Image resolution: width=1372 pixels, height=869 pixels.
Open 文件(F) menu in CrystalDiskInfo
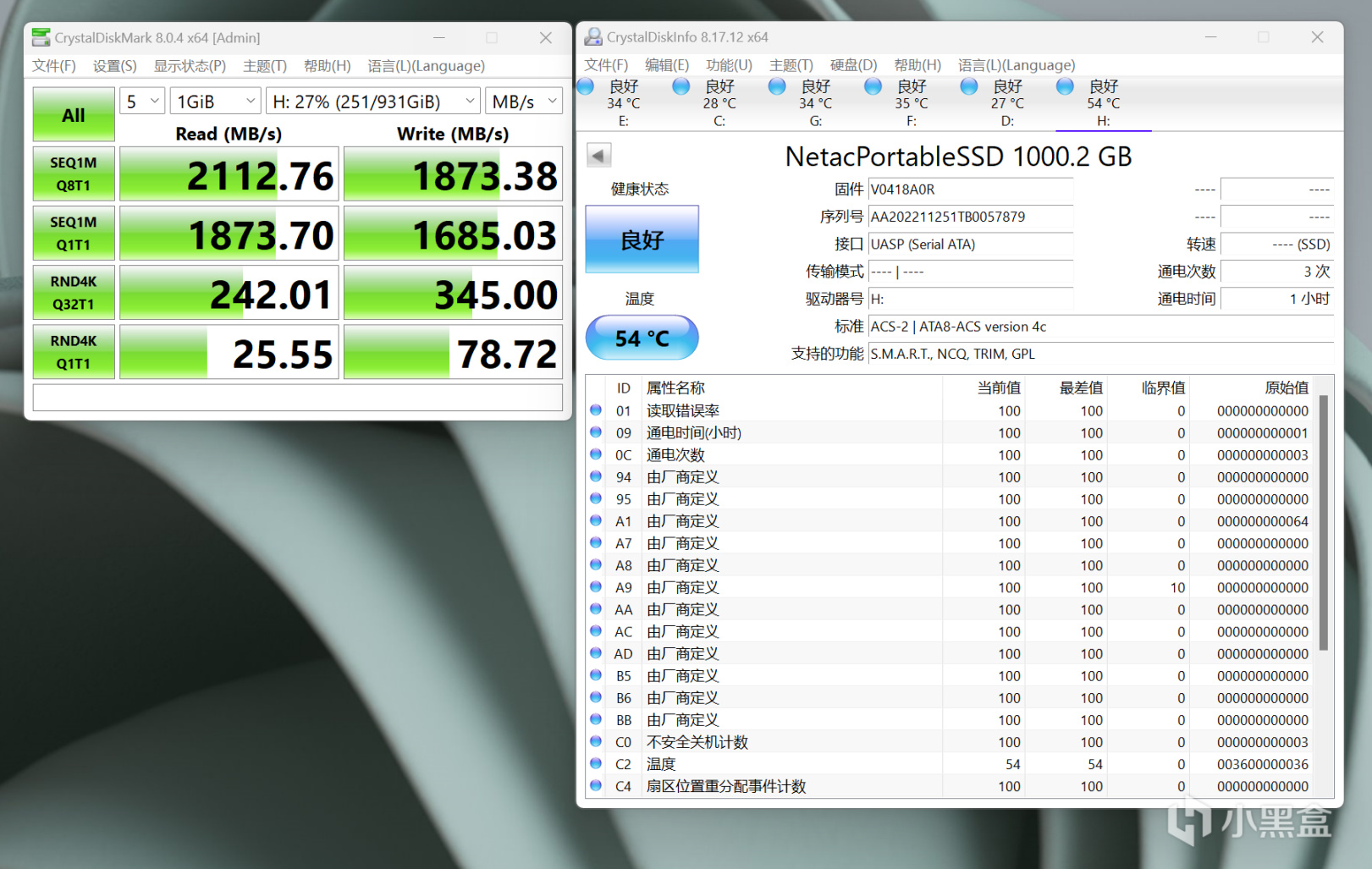pyautogui.click(x=606, y=65)
